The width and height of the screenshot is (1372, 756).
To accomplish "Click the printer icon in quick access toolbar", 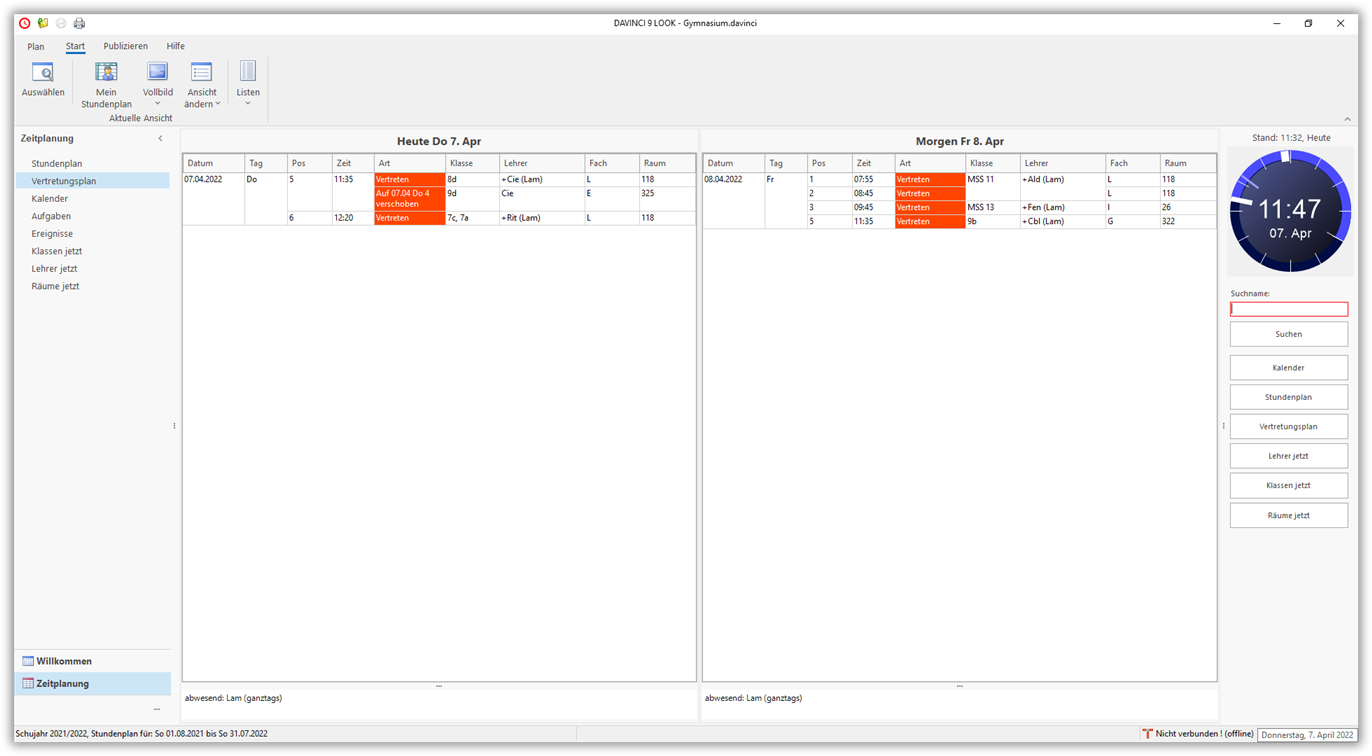I will [79, 23].
